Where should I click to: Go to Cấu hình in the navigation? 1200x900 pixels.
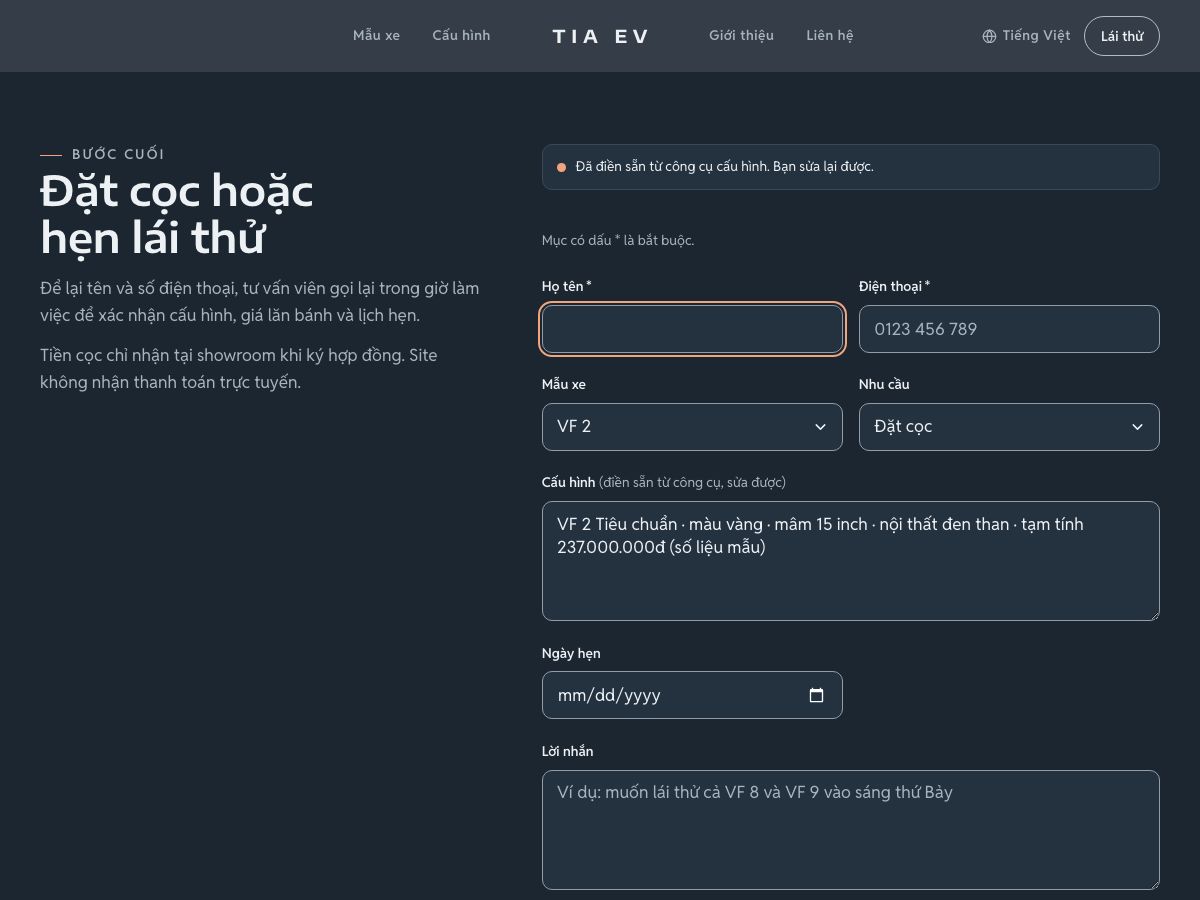(x=461, y=35)
